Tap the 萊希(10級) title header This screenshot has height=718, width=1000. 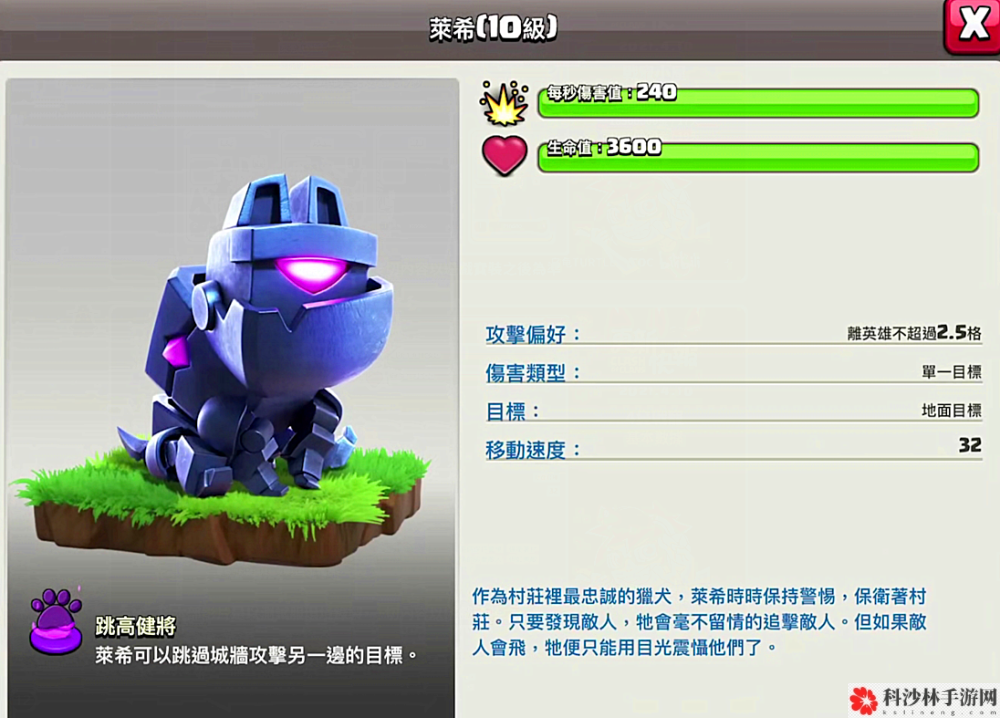(493, 28)
